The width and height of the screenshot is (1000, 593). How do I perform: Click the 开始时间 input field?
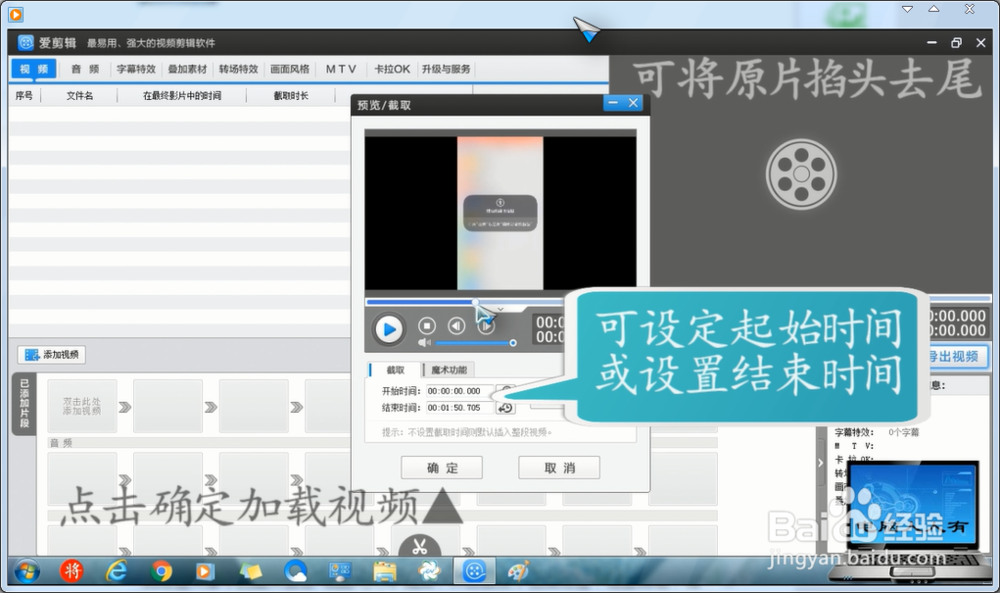pos(460,391)
